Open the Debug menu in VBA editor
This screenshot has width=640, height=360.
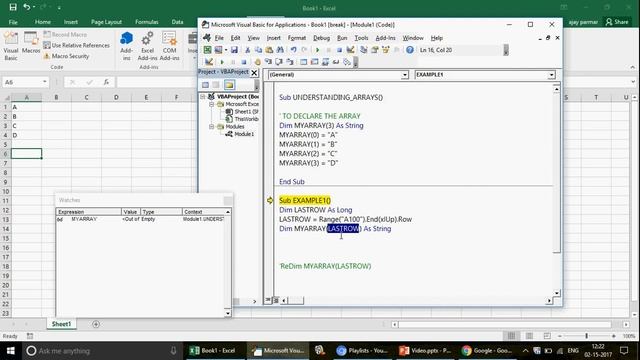pos(321,38)
